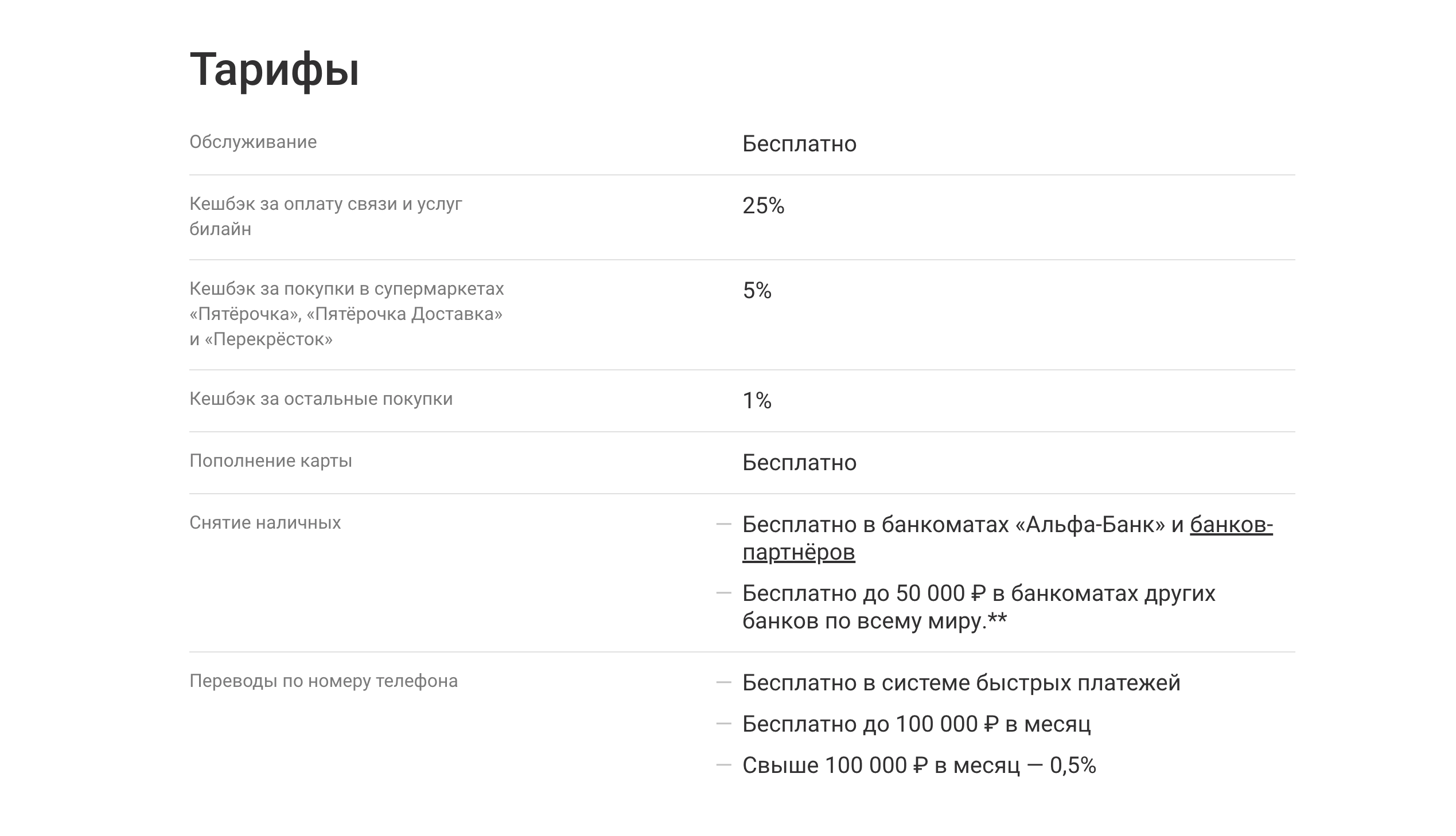Click the Тарифы heading

tap(274, 69)
